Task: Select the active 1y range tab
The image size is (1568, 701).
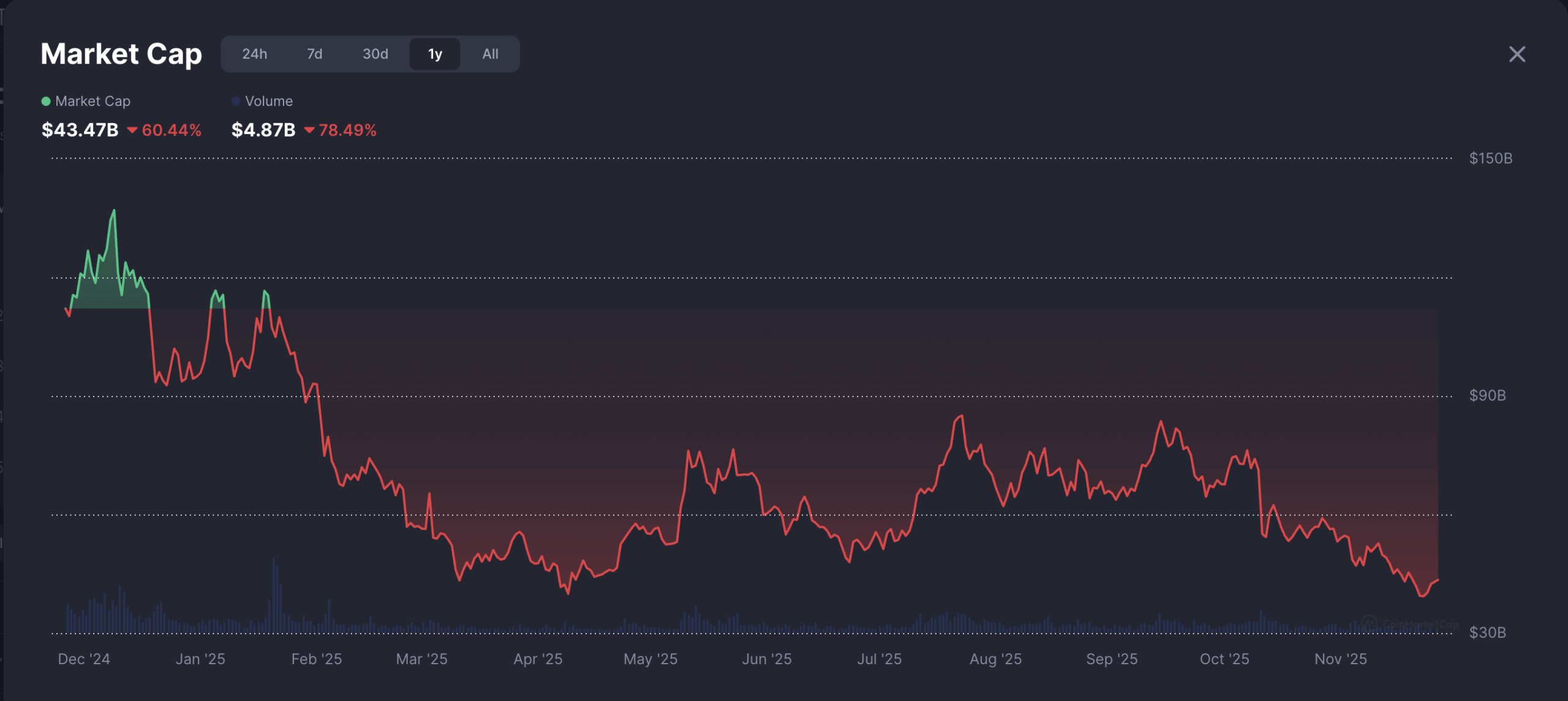Action: 435,54
